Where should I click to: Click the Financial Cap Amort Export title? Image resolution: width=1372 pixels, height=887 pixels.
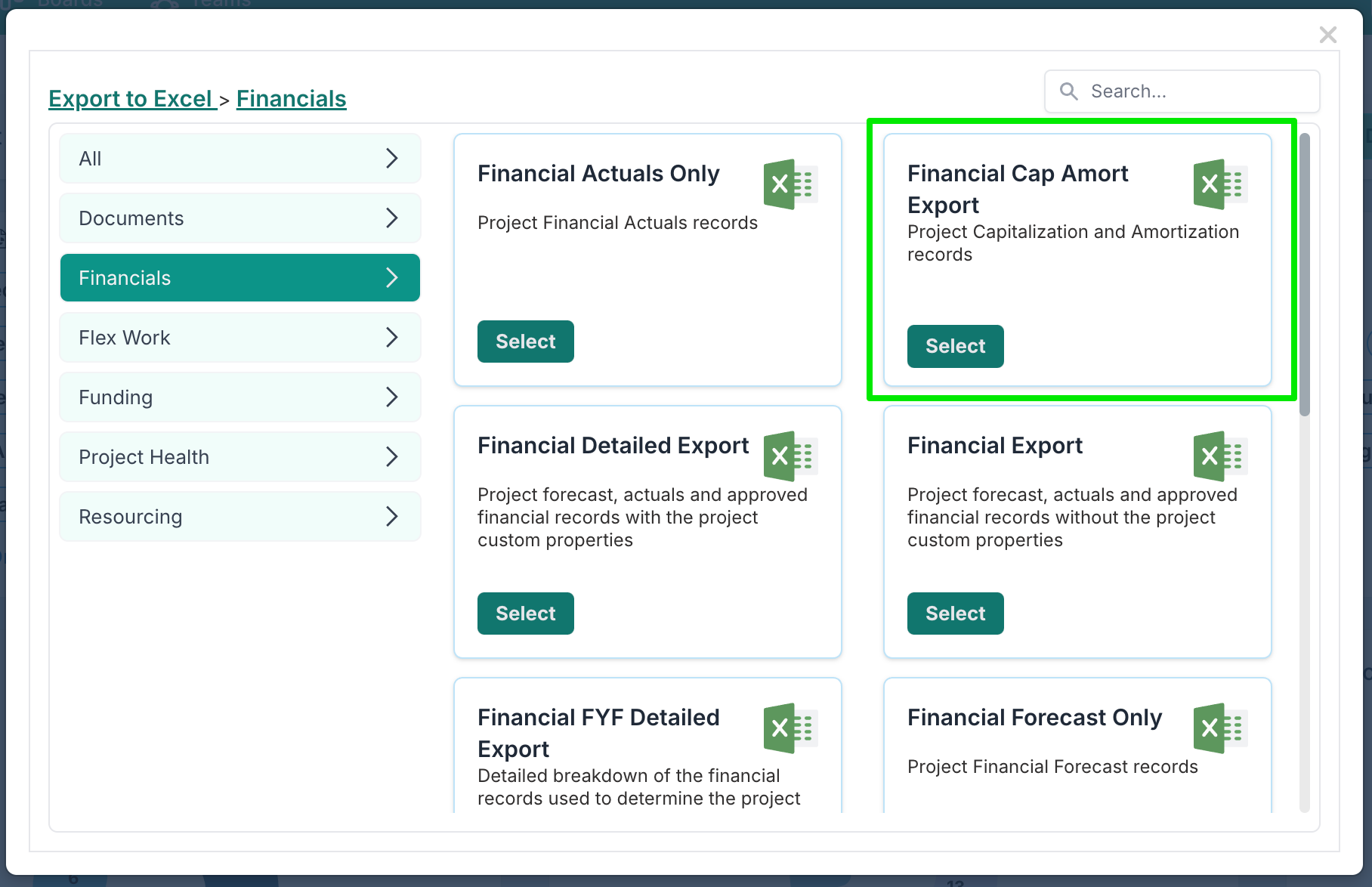(x=1018, y=190)
